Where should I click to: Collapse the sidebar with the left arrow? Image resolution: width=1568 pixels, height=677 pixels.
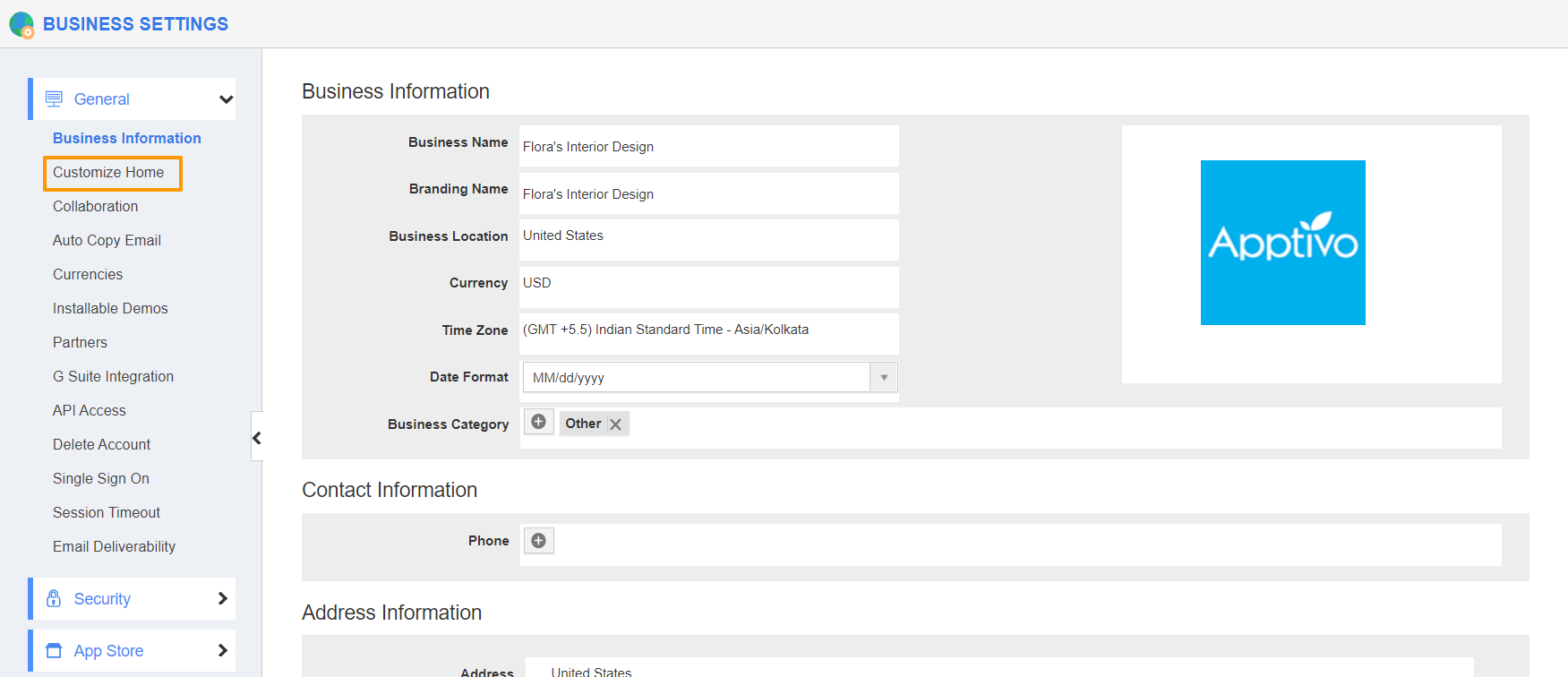coord(257,438)
